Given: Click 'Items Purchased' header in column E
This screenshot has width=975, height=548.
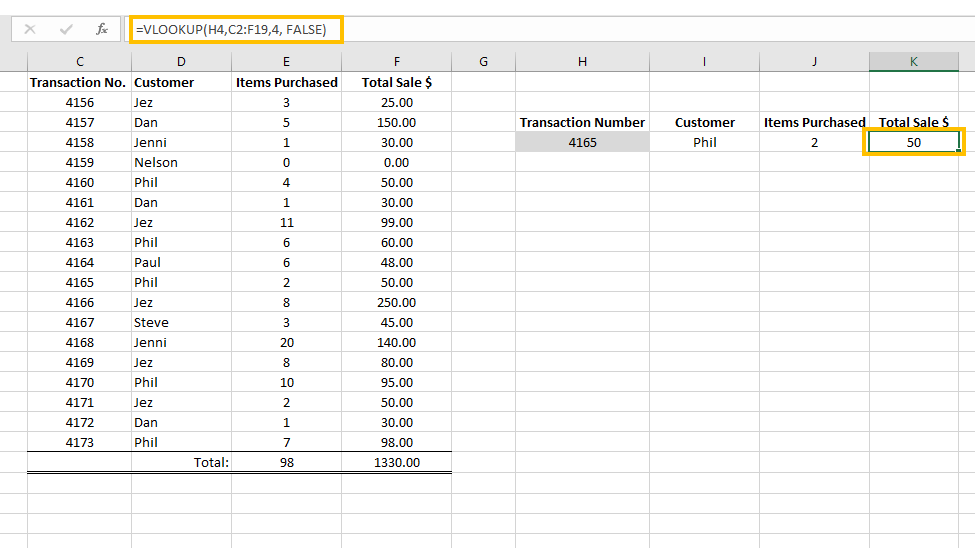Looking at the screenshot, I should (x=286, y=82).
